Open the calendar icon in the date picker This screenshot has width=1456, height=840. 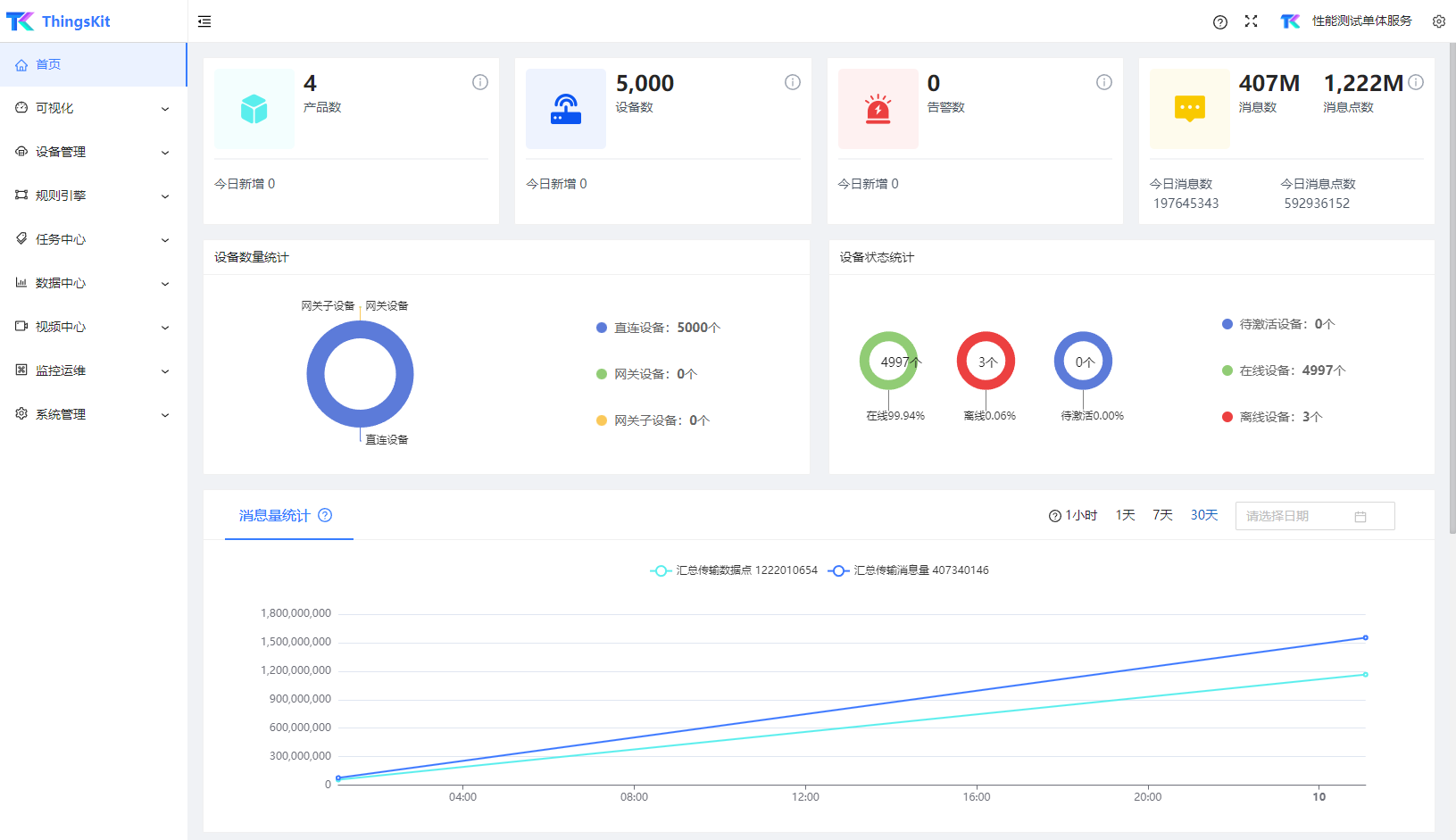1360,517
